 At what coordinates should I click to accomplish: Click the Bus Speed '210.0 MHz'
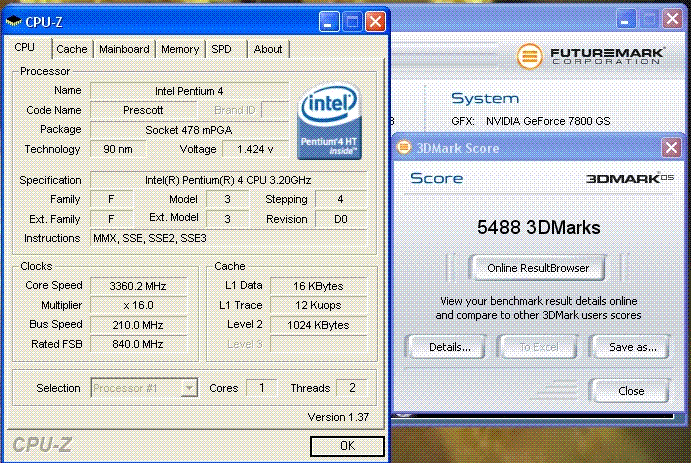[138, 325]
